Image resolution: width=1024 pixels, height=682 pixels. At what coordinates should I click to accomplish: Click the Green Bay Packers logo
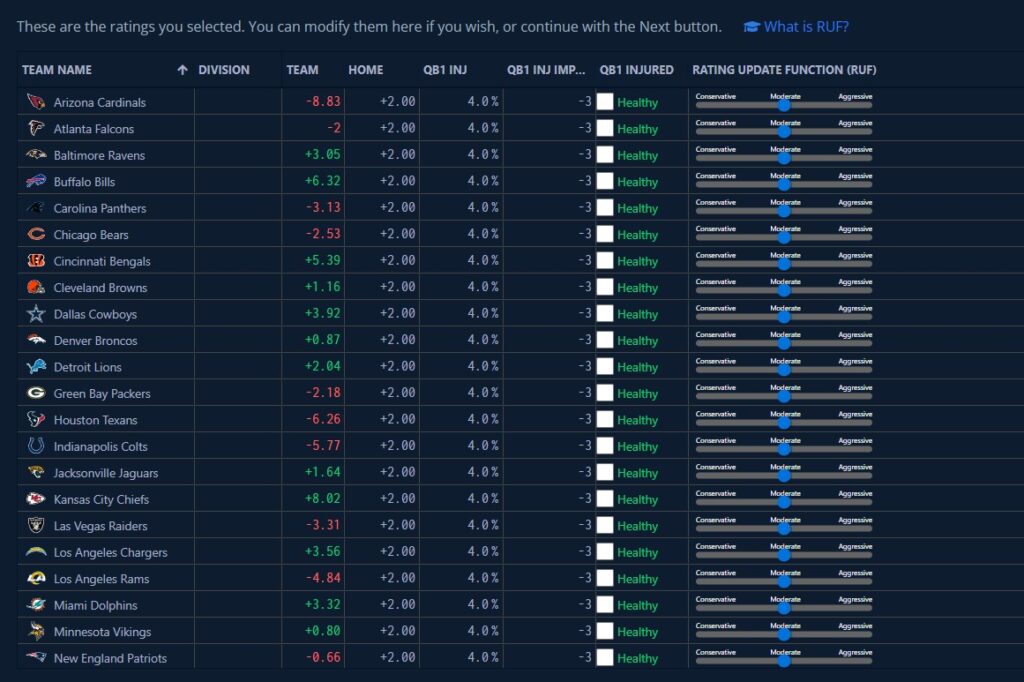click(36, 393)
